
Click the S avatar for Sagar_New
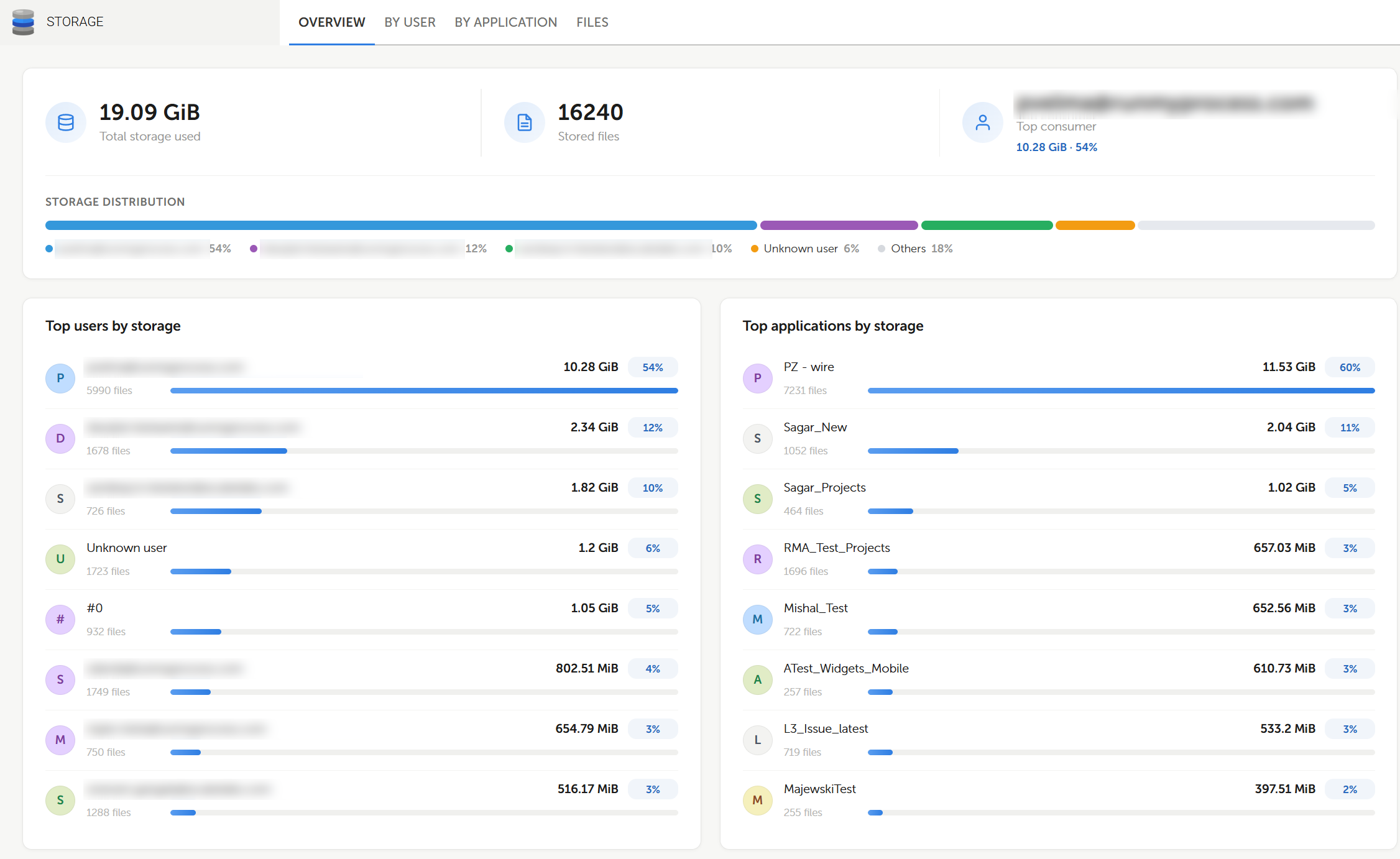(x=758, y=438)
